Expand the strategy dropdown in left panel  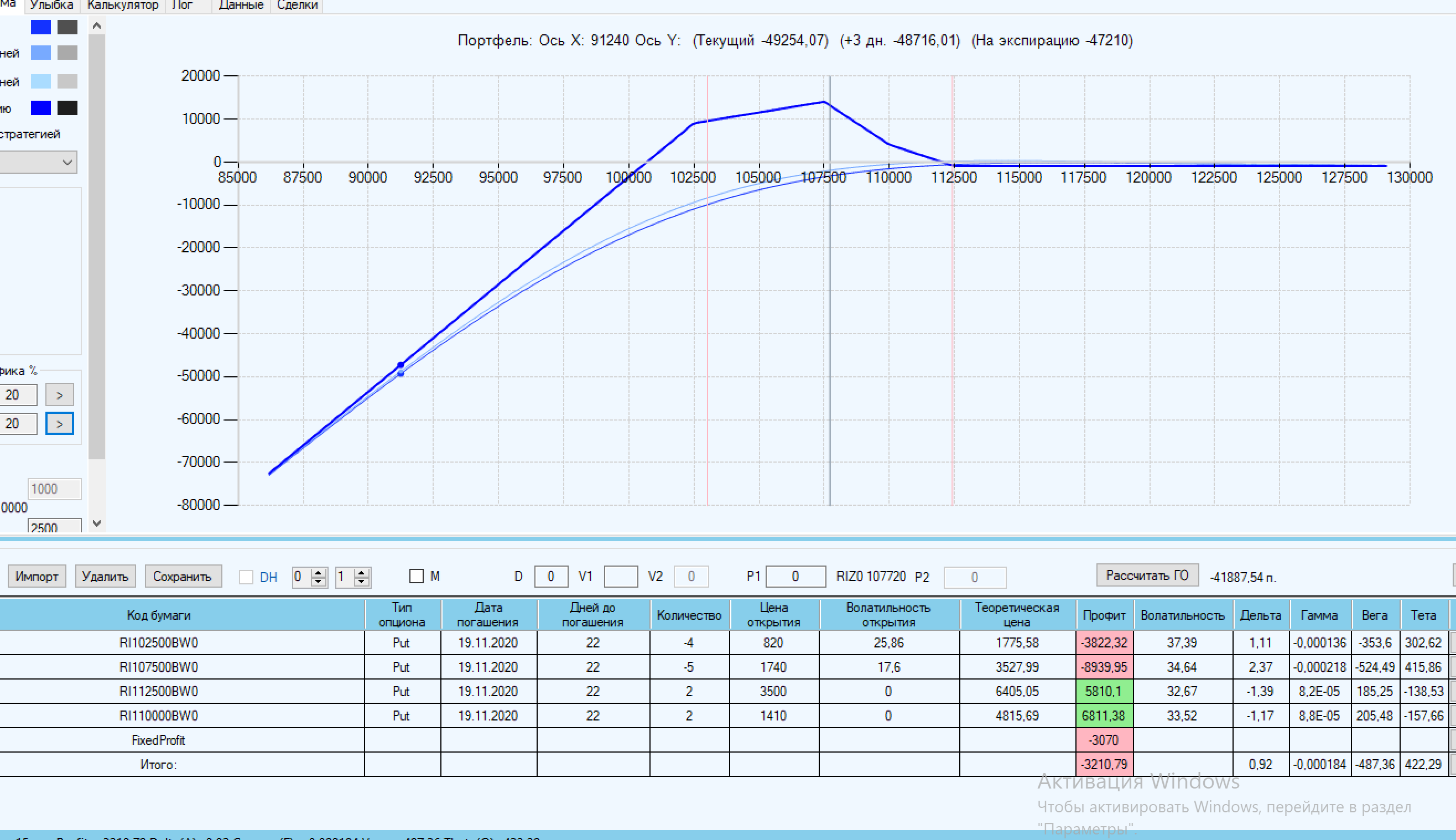tap(67, 163)
